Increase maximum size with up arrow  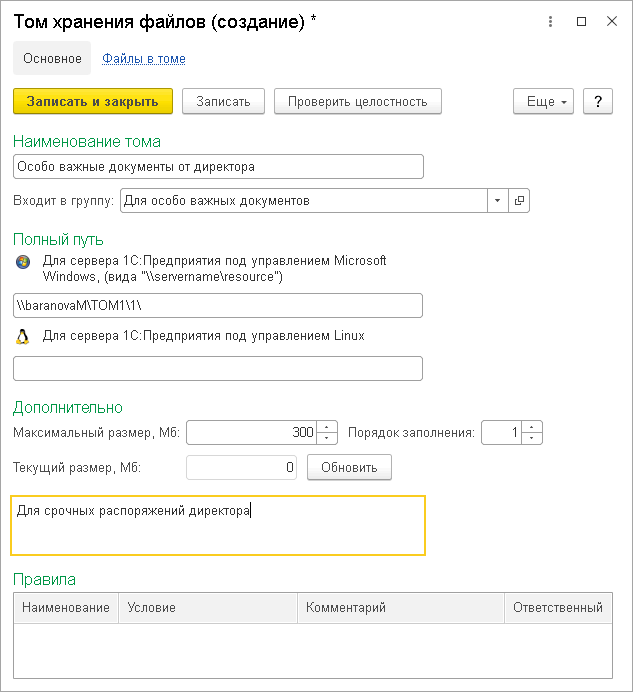pyautogui.click(x=327, y=427)
